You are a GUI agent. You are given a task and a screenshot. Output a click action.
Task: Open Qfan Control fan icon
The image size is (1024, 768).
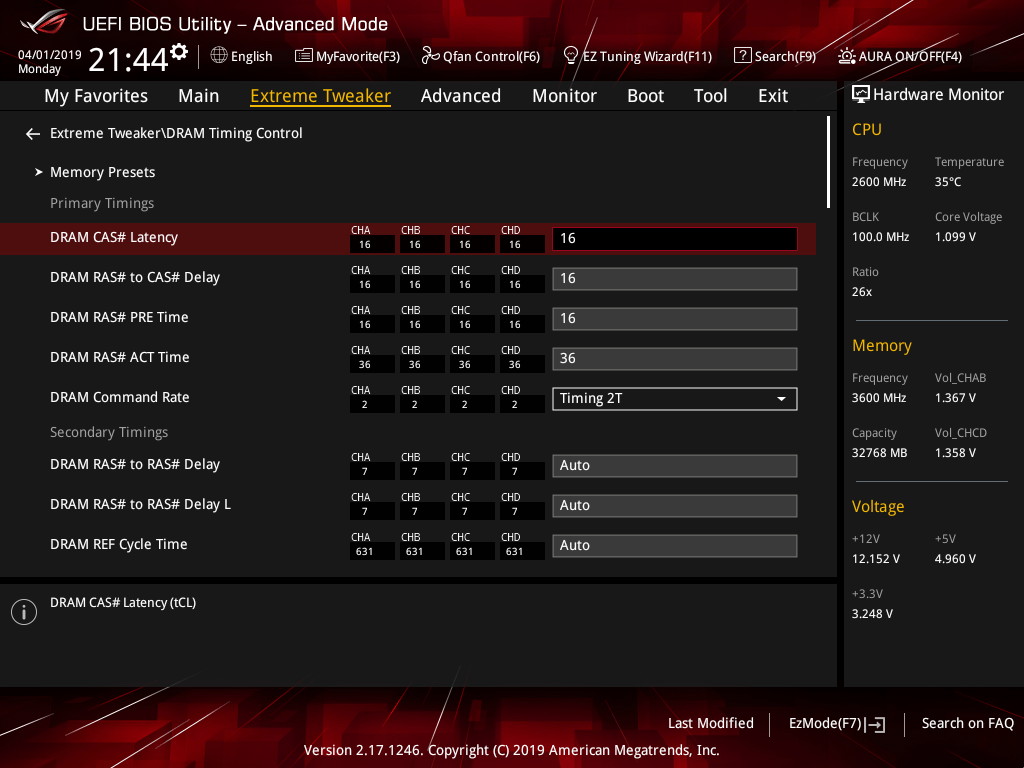point(430,56)
